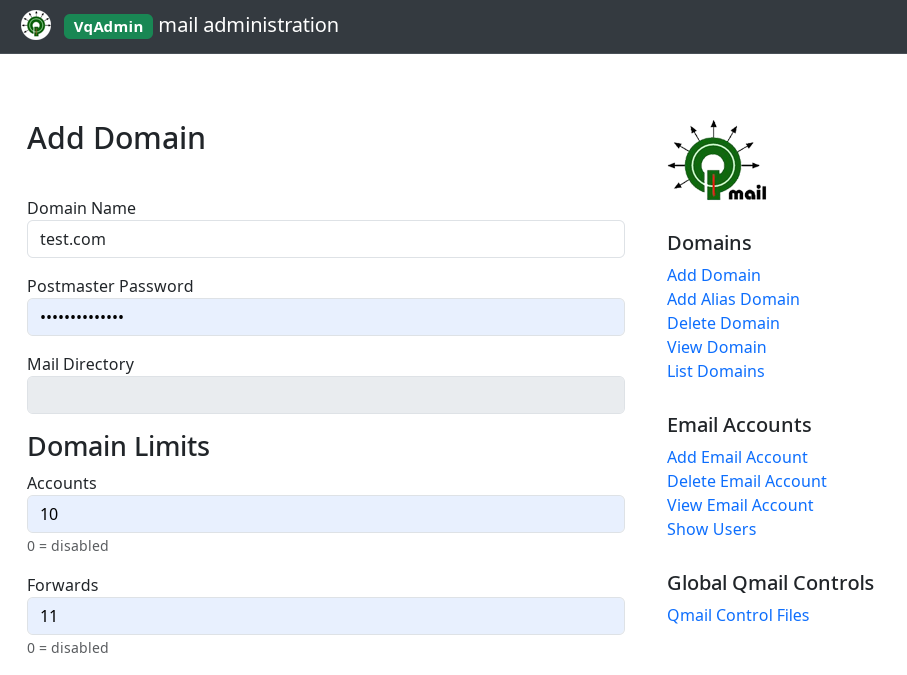Focus the Domain Name input field
Image resolution: width=907 pixels, height=675 pixels.
326,239
